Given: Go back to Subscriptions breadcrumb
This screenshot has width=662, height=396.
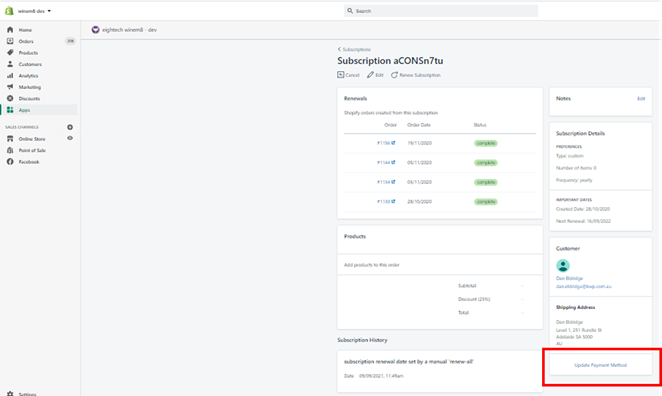Looking at the screenshot, I should click(354, 49).
